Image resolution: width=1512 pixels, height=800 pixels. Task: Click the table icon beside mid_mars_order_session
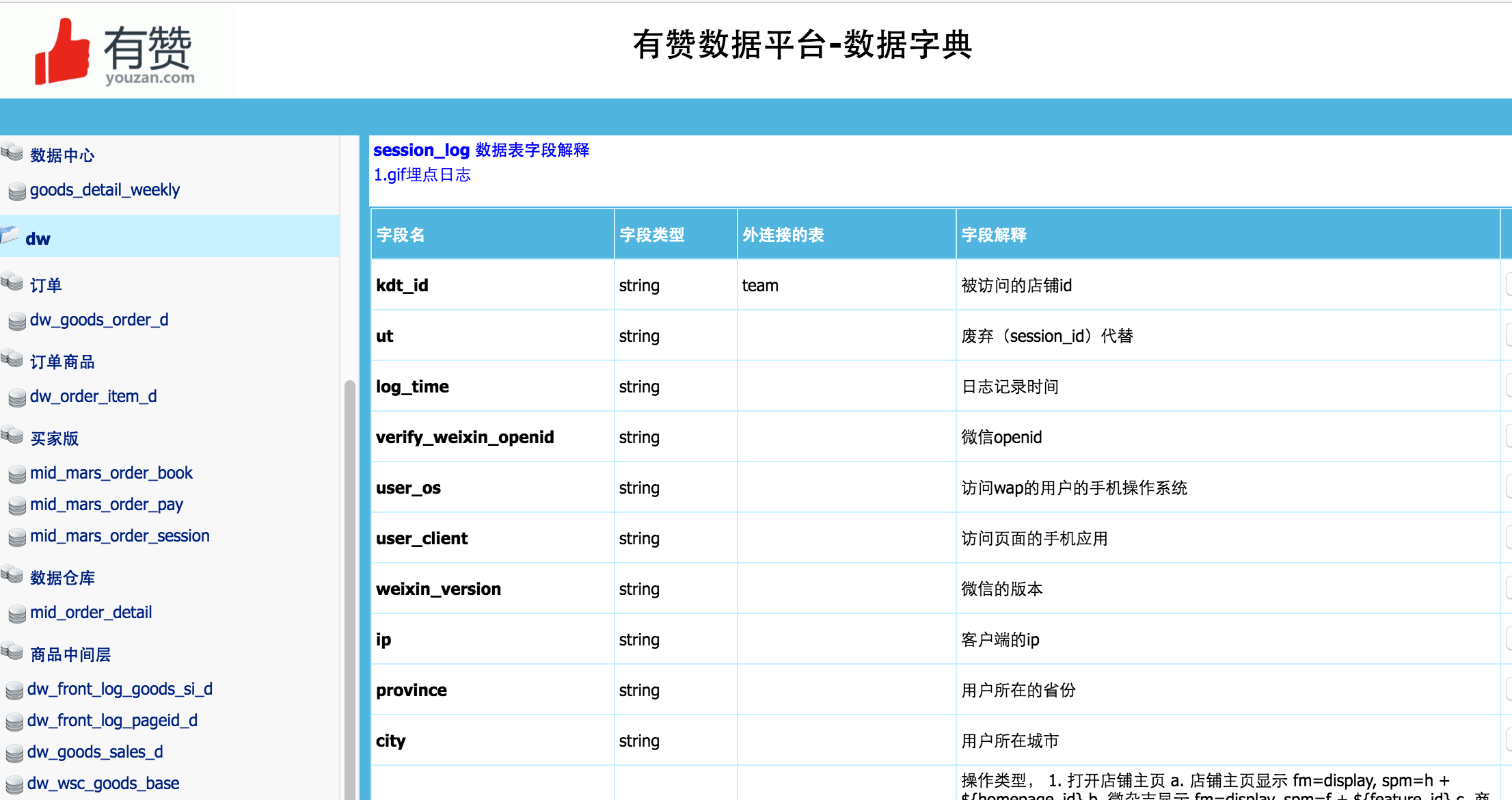17,537
